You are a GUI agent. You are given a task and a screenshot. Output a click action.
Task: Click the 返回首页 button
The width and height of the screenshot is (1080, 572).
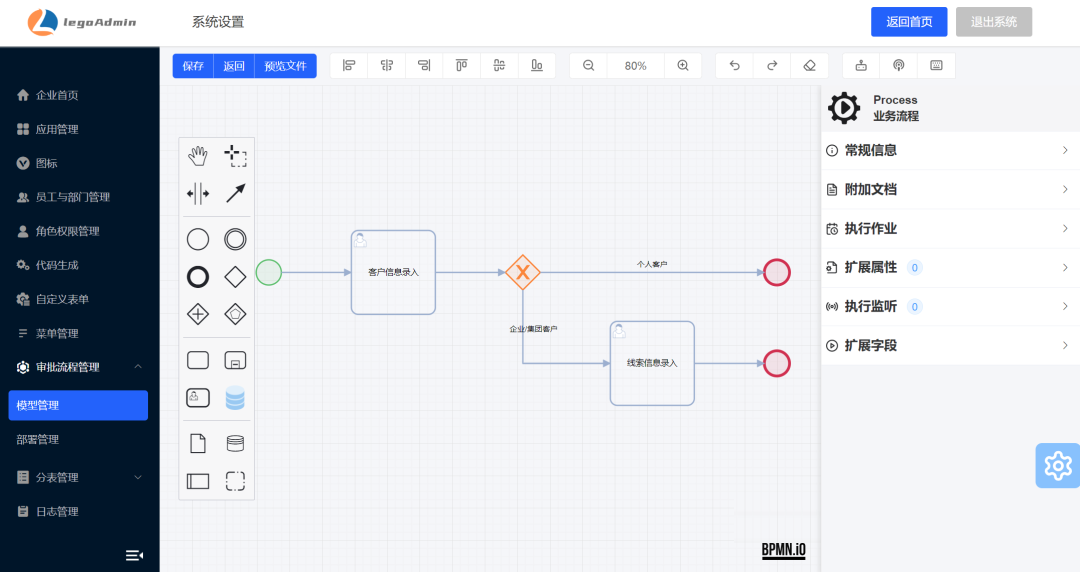[909, 22]
